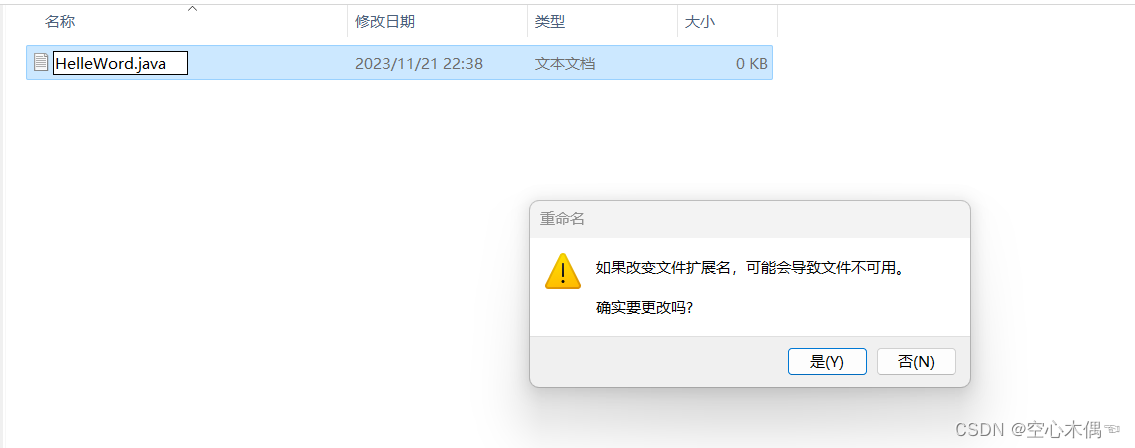The image size is (1135, 448).
Task: Click the divider between 名称 and 修改日期
Action: [x=347, y=22]
